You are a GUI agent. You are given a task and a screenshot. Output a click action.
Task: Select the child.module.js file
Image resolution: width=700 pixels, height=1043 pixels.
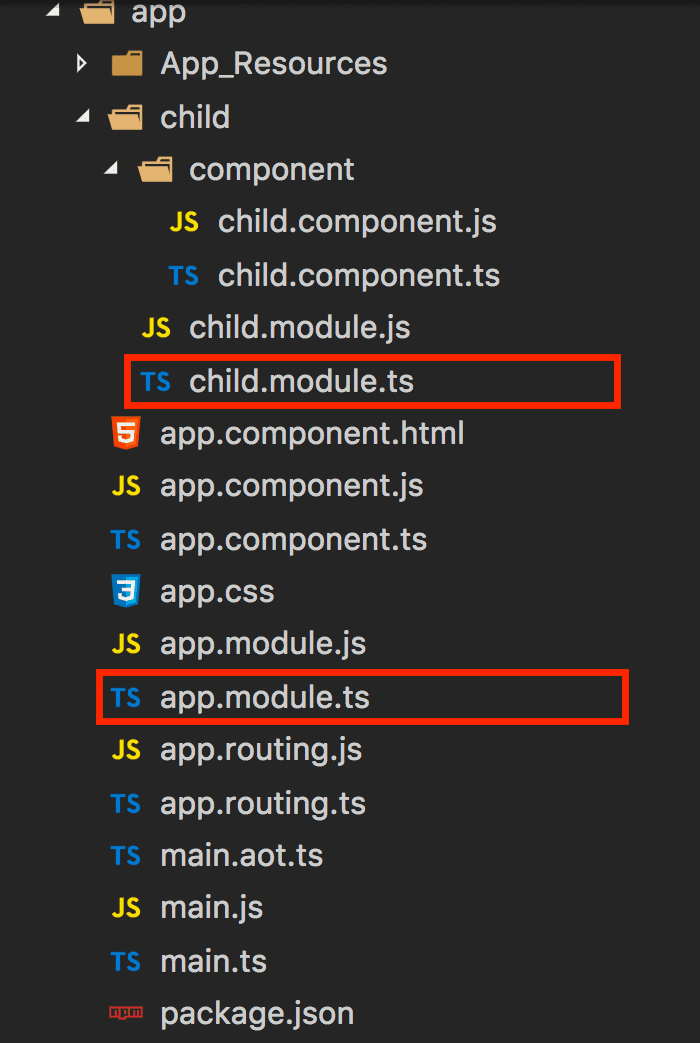(x=299, y=328)
